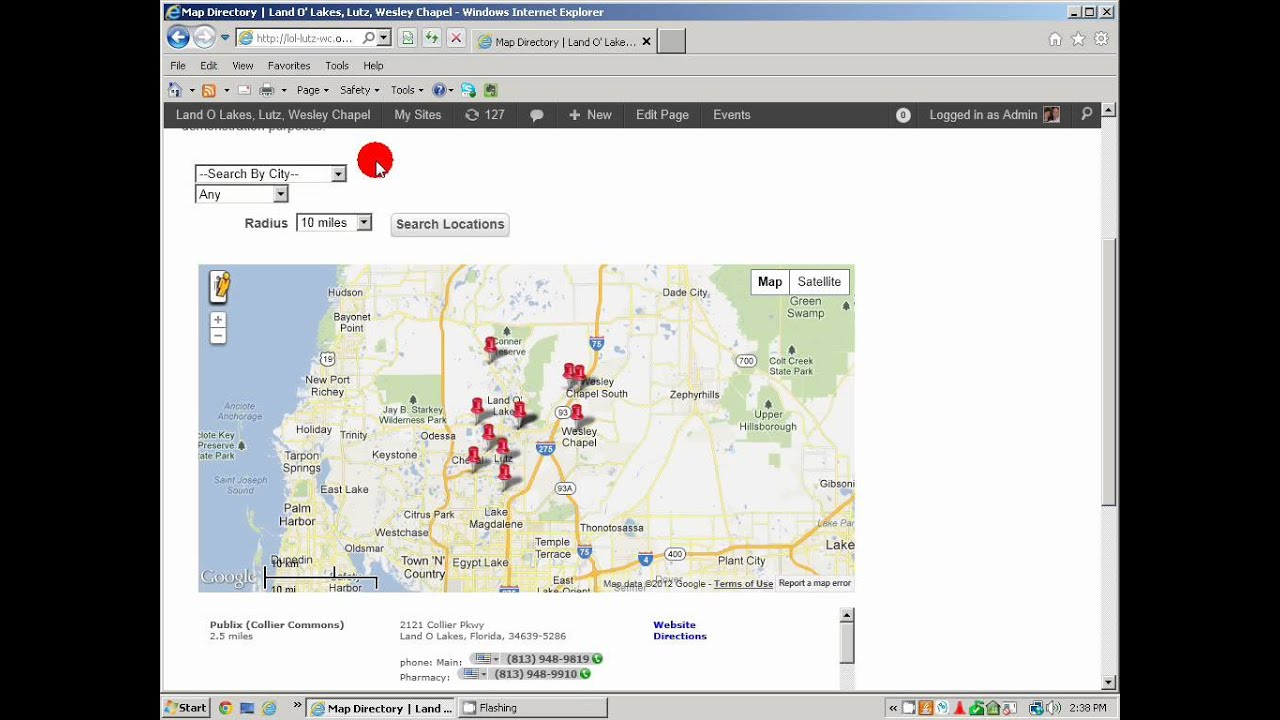Open the Help menu
This screenshot has height=720, width=1280.
click(373, 65)
